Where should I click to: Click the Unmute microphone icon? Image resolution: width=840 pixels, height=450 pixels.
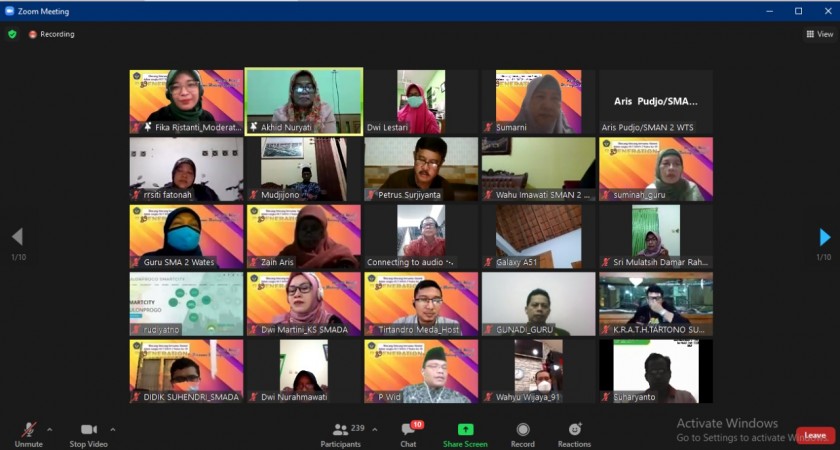click(x=28, y=430)
